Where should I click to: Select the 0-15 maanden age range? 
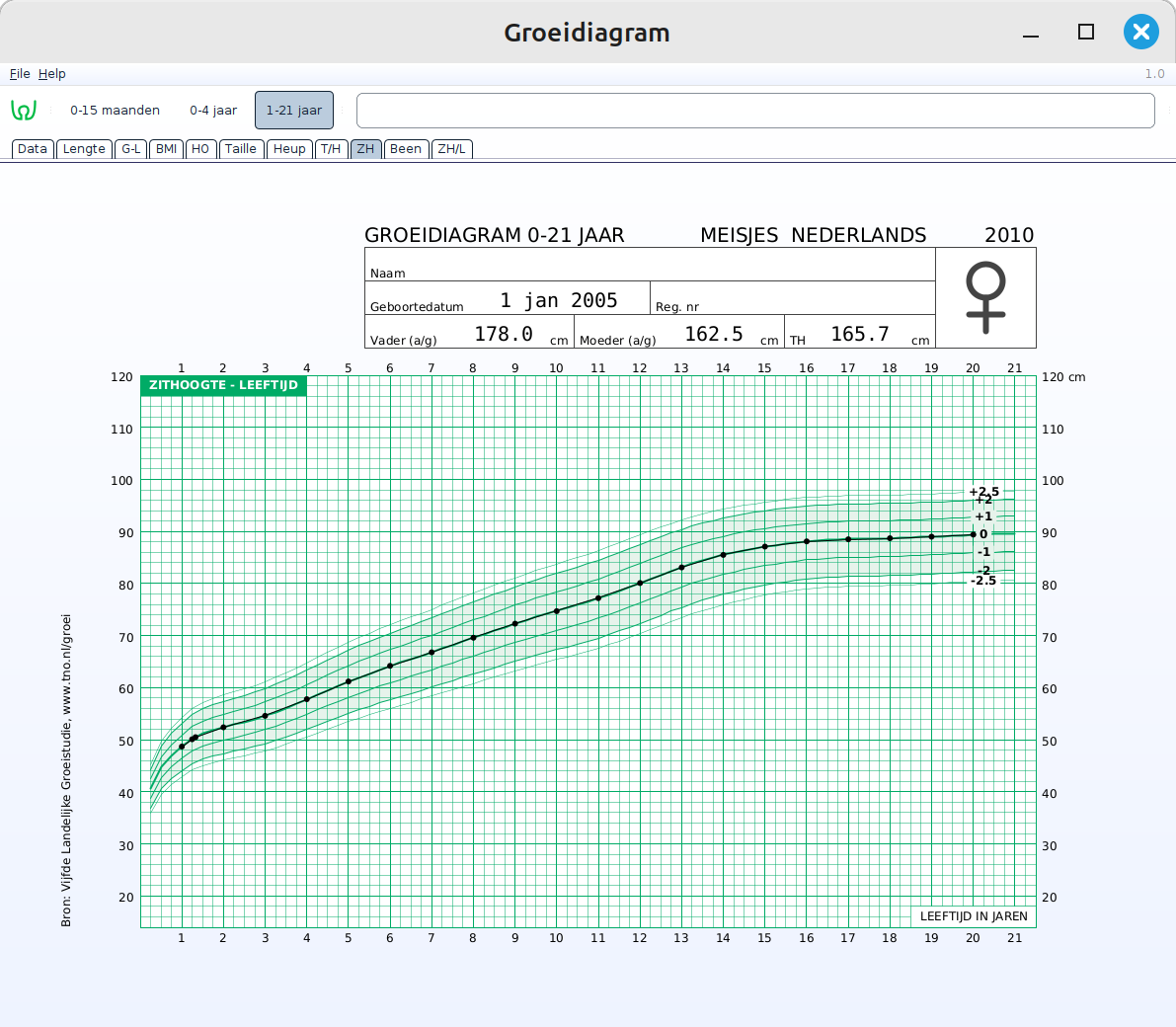(115, 111)
